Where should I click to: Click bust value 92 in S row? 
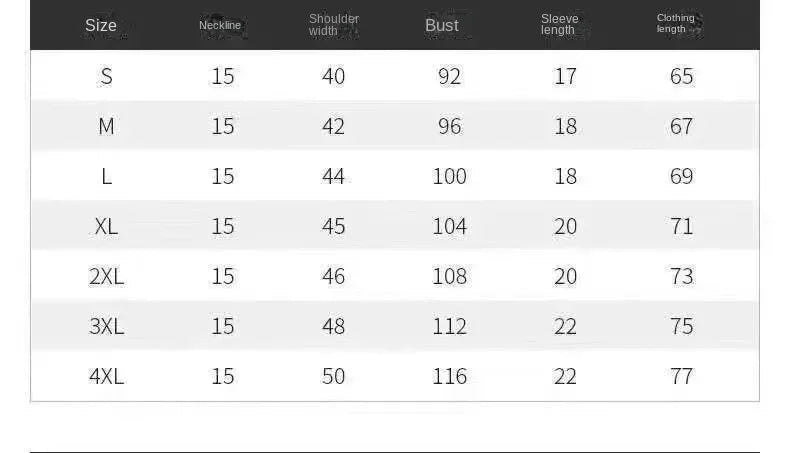coord(449,76)
